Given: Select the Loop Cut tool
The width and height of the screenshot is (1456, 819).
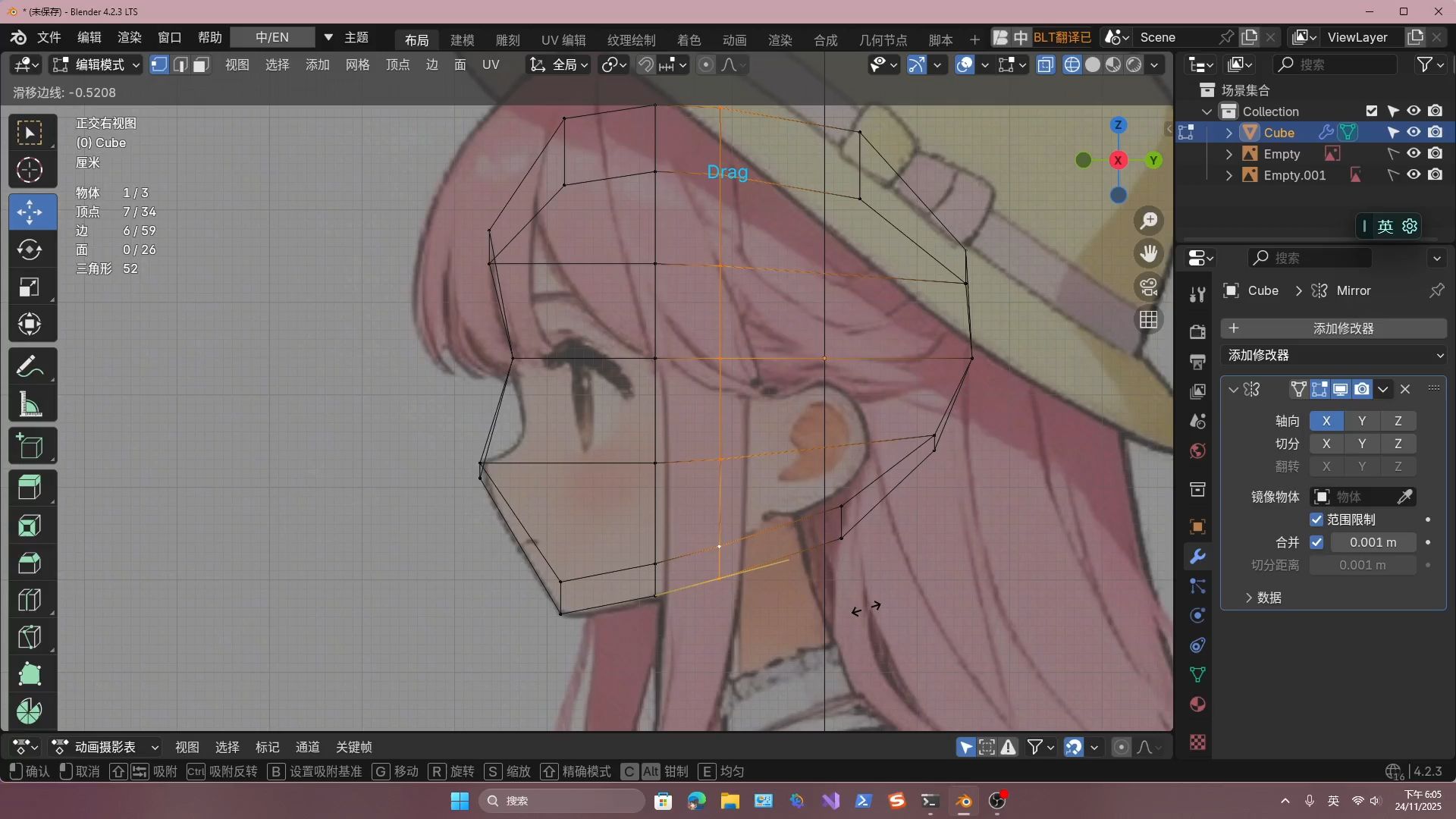Looking at the screenshot, I should [30, 600].
